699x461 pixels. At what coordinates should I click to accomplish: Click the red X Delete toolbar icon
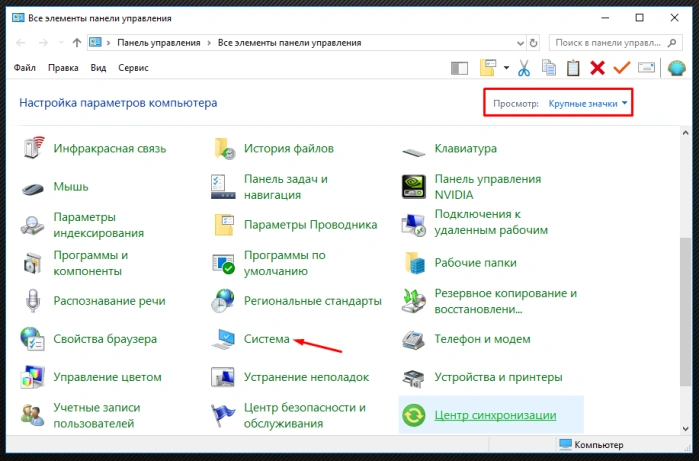pos(597,68)
